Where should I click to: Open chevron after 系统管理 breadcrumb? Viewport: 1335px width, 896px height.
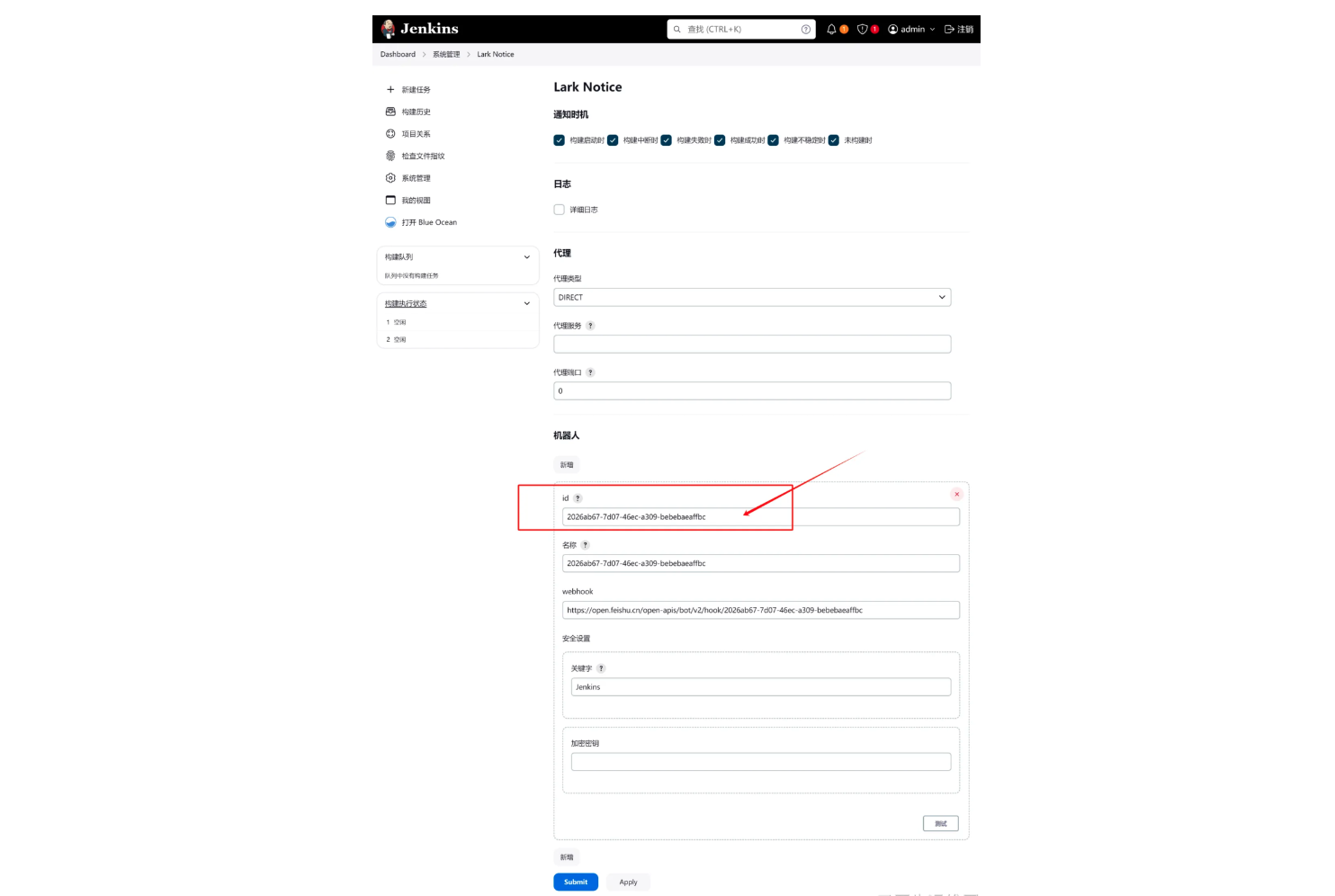pyautogui.click(x=468, y=54)
